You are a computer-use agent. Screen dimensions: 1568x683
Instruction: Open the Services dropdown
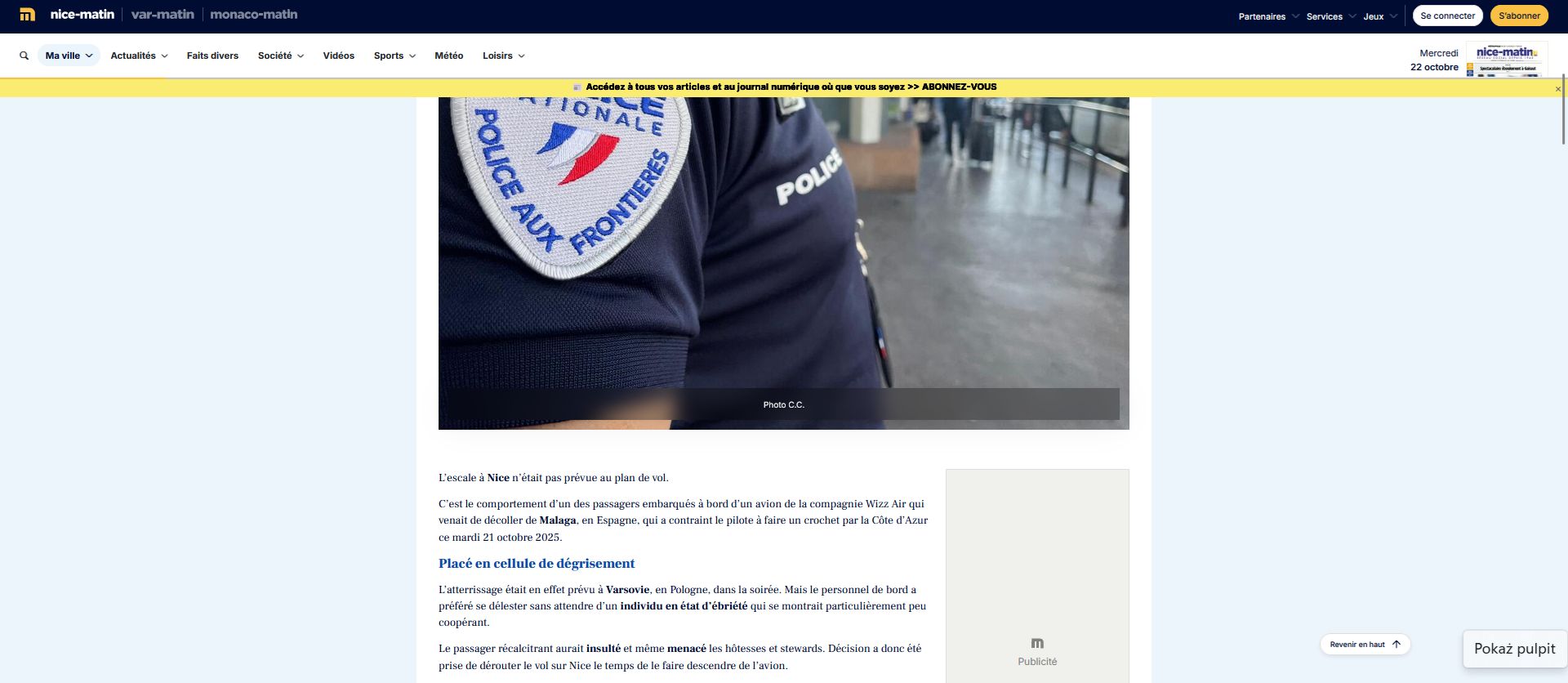[x=1331, y=16]
